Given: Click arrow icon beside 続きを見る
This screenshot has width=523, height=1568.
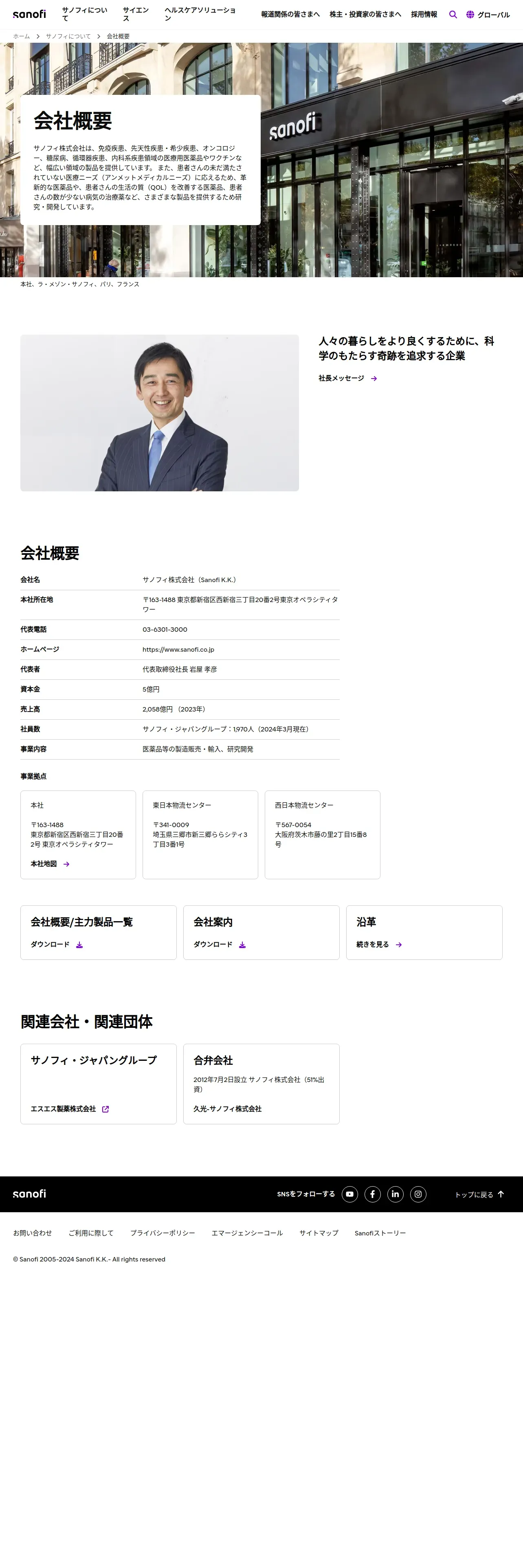Looking at the screenshot, I should [x=399, y=945].
